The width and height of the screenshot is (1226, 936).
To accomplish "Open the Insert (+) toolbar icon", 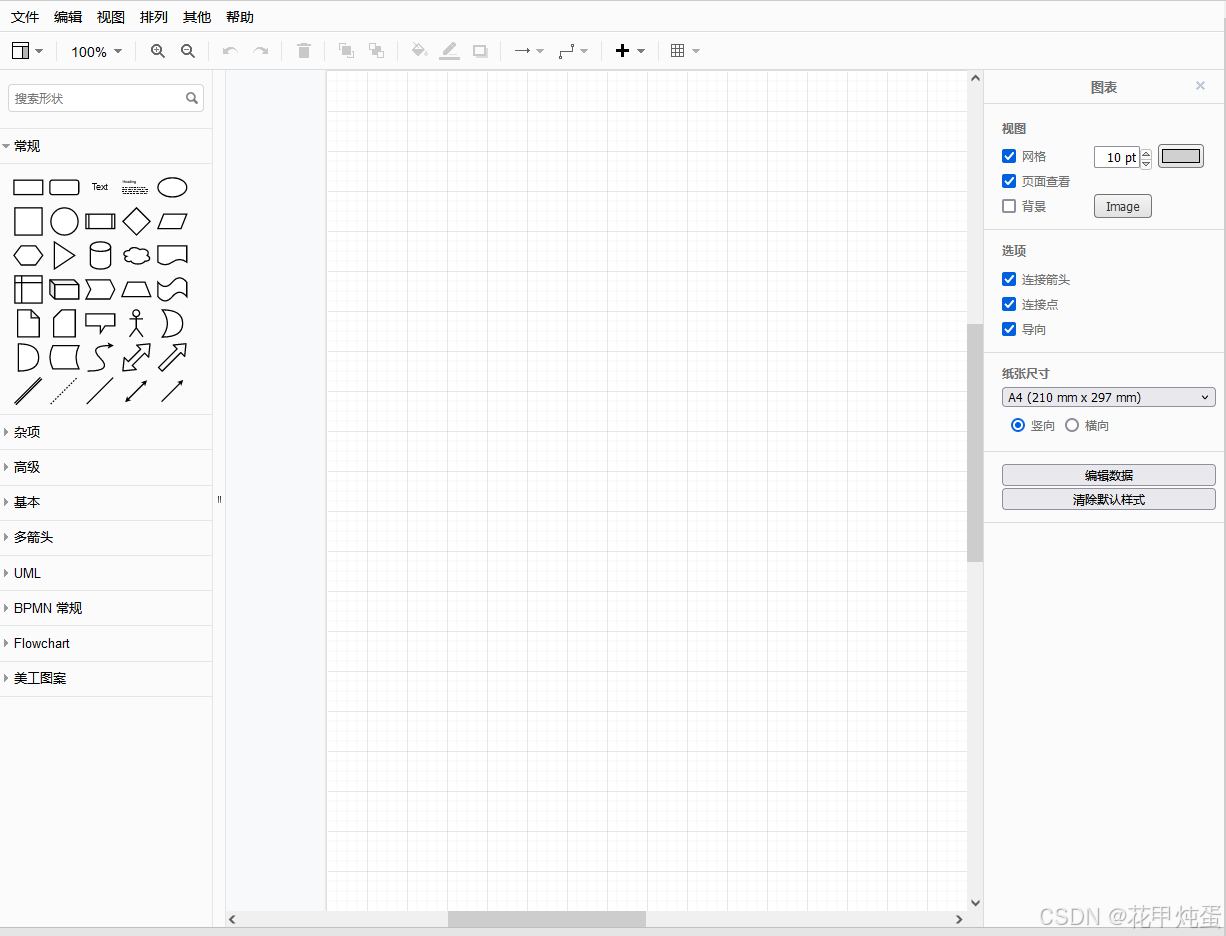I will 622,50.
